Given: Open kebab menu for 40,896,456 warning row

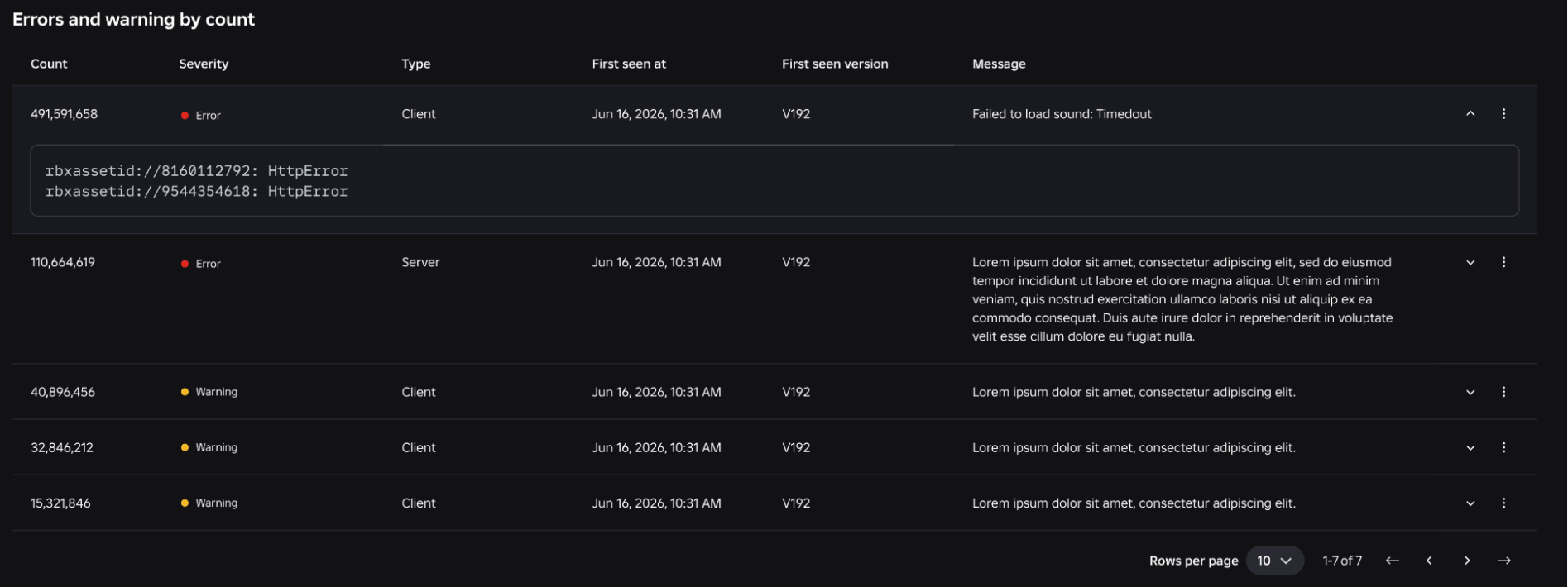Looking at the screenshot, I should click(1503, 392).
